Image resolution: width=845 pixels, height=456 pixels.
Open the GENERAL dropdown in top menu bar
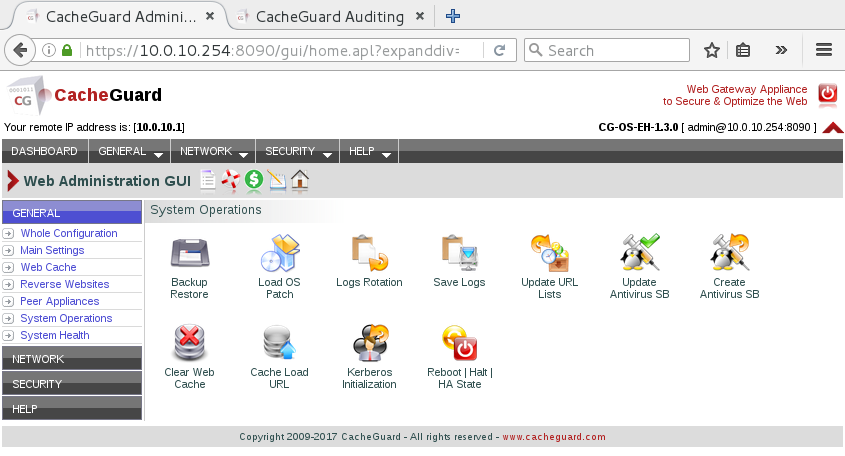[130, 151]
